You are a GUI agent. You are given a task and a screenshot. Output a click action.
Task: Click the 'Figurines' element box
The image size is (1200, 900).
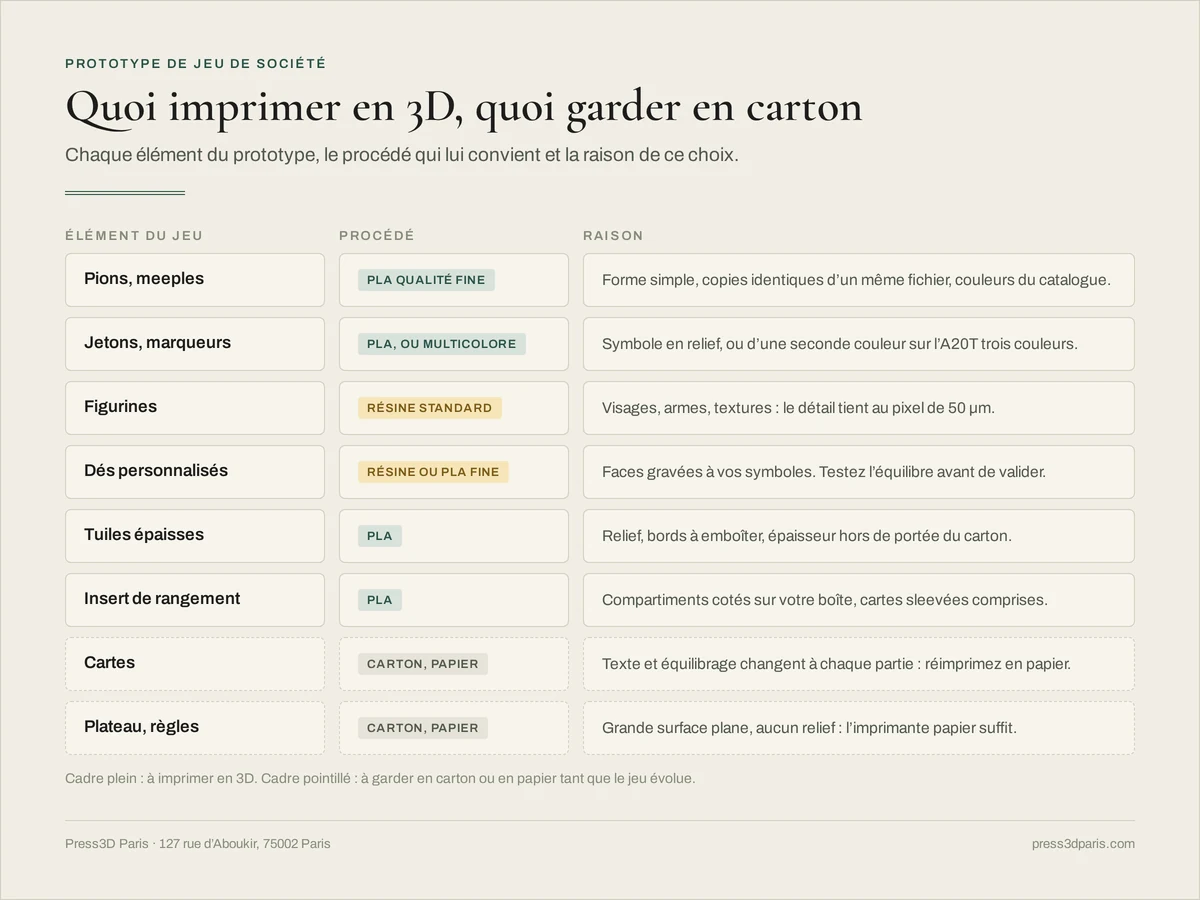pos(195,408)
